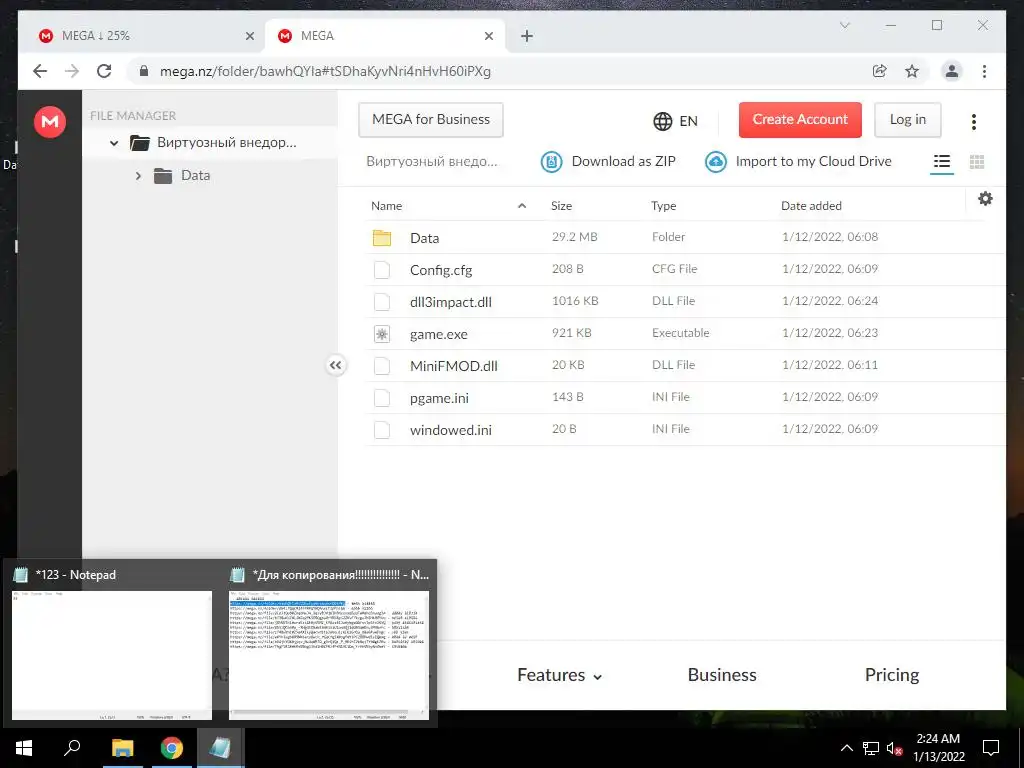Select the game.exe file name
The width and height of the screenshot is (1024, 768).
tap(439, 334)
